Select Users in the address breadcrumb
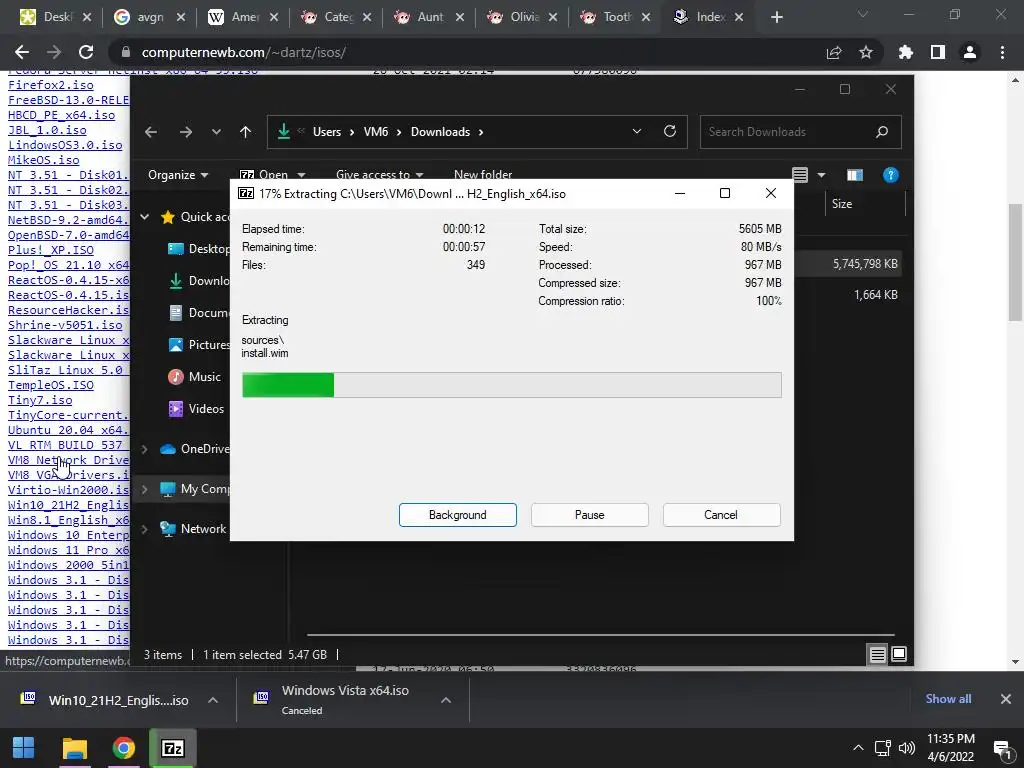 pos(327,132)
